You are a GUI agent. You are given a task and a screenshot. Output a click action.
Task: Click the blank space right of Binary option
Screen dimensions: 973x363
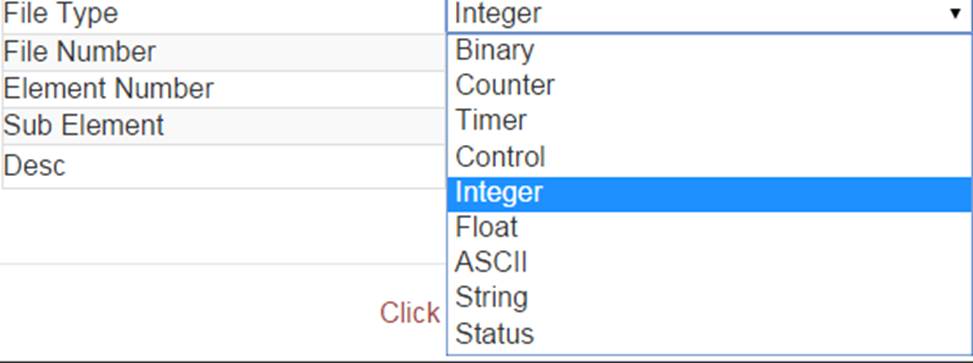coord(753,51)
